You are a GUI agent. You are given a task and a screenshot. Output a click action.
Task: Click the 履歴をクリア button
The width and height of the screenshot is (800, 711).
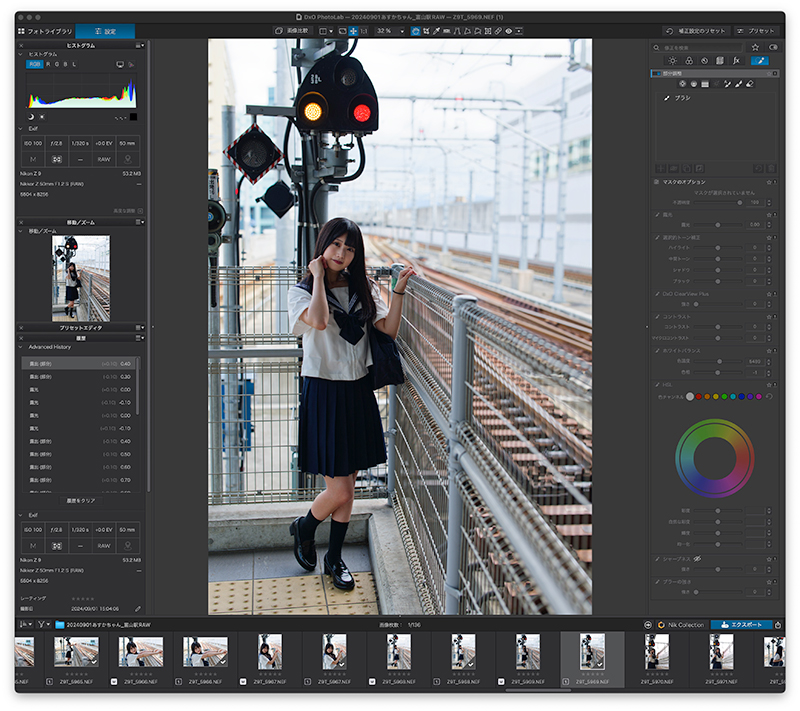[82, 500]
